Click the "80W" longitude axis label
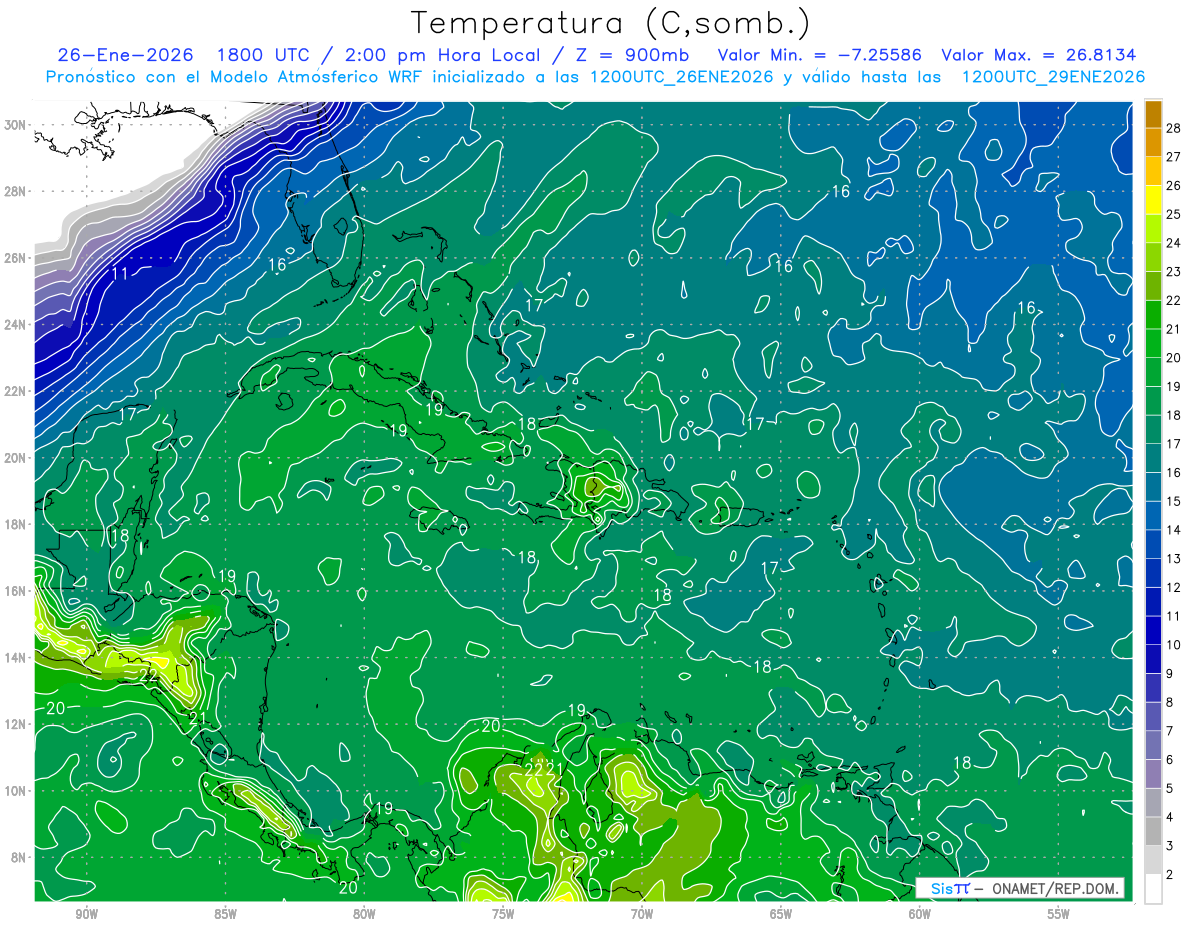1200x927 pixels. [364, 914]
